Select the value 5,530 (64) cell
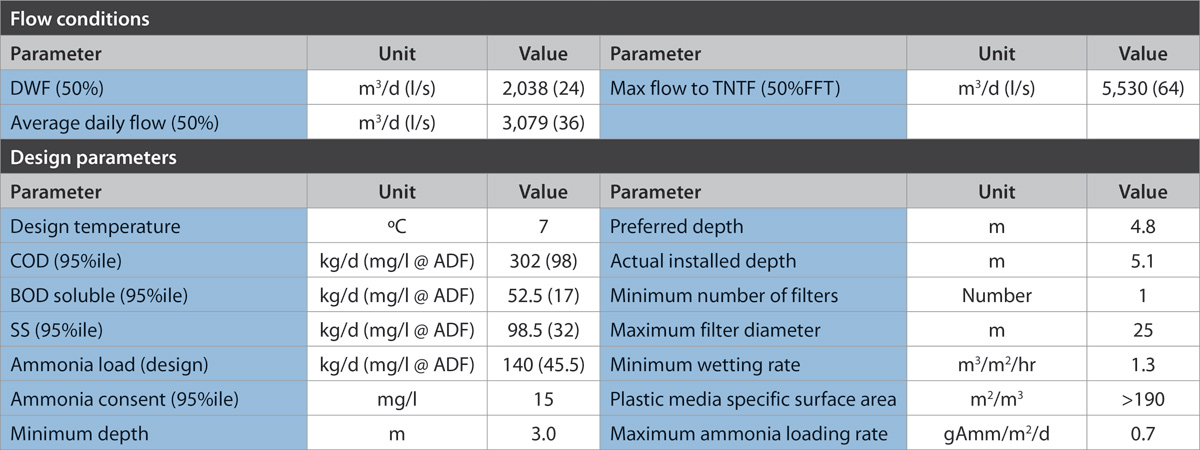The image size is (1200, 450). 1142,87
